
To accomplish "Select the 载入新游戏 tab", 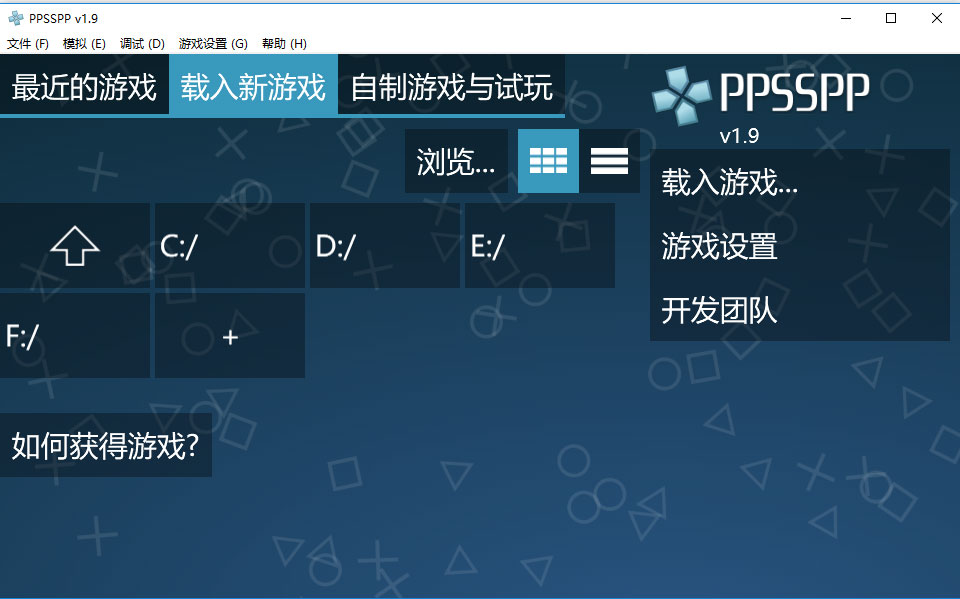I will (x=253, y=86).
